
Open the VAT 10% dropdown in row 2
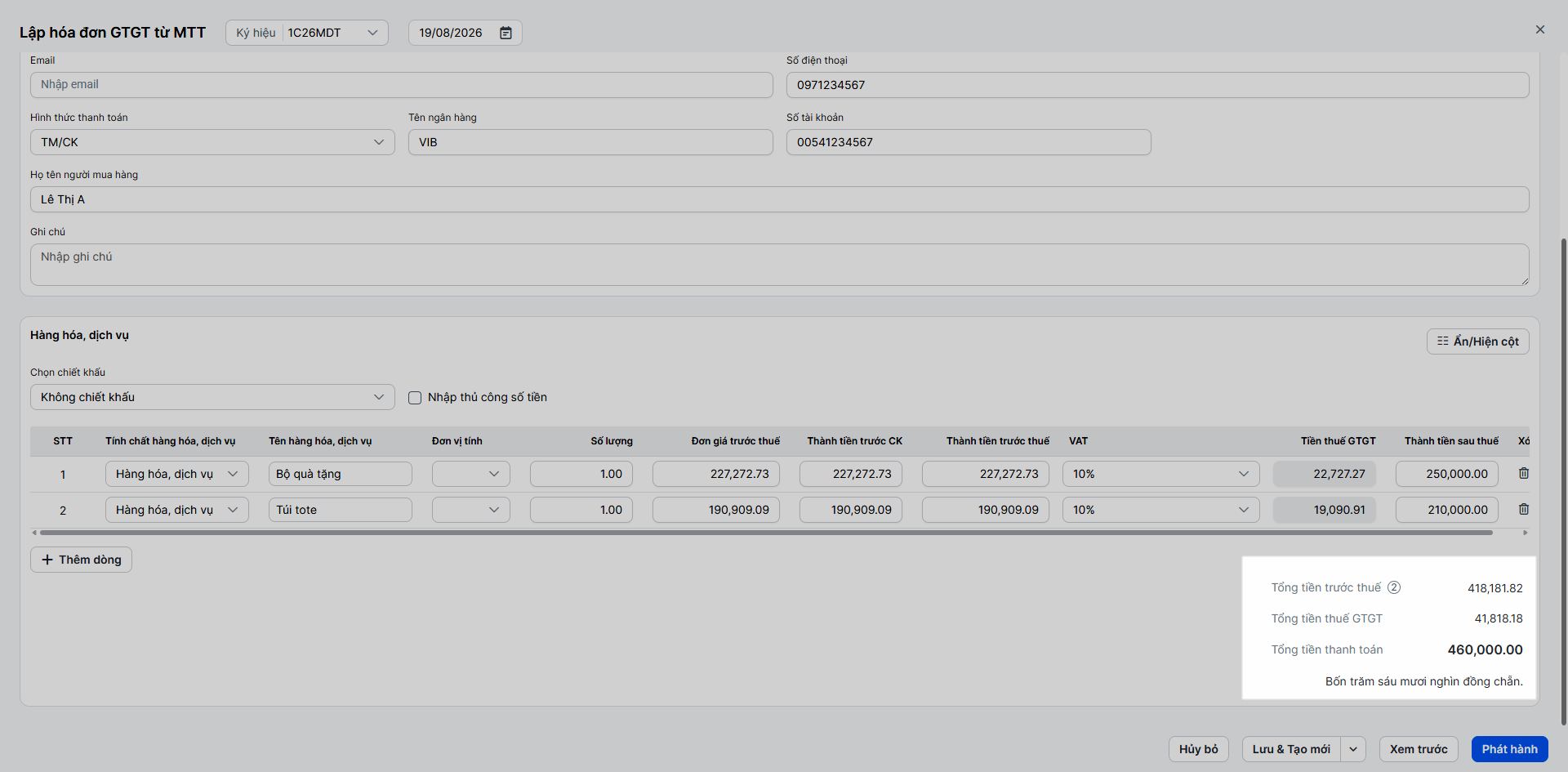point(1160,510)
